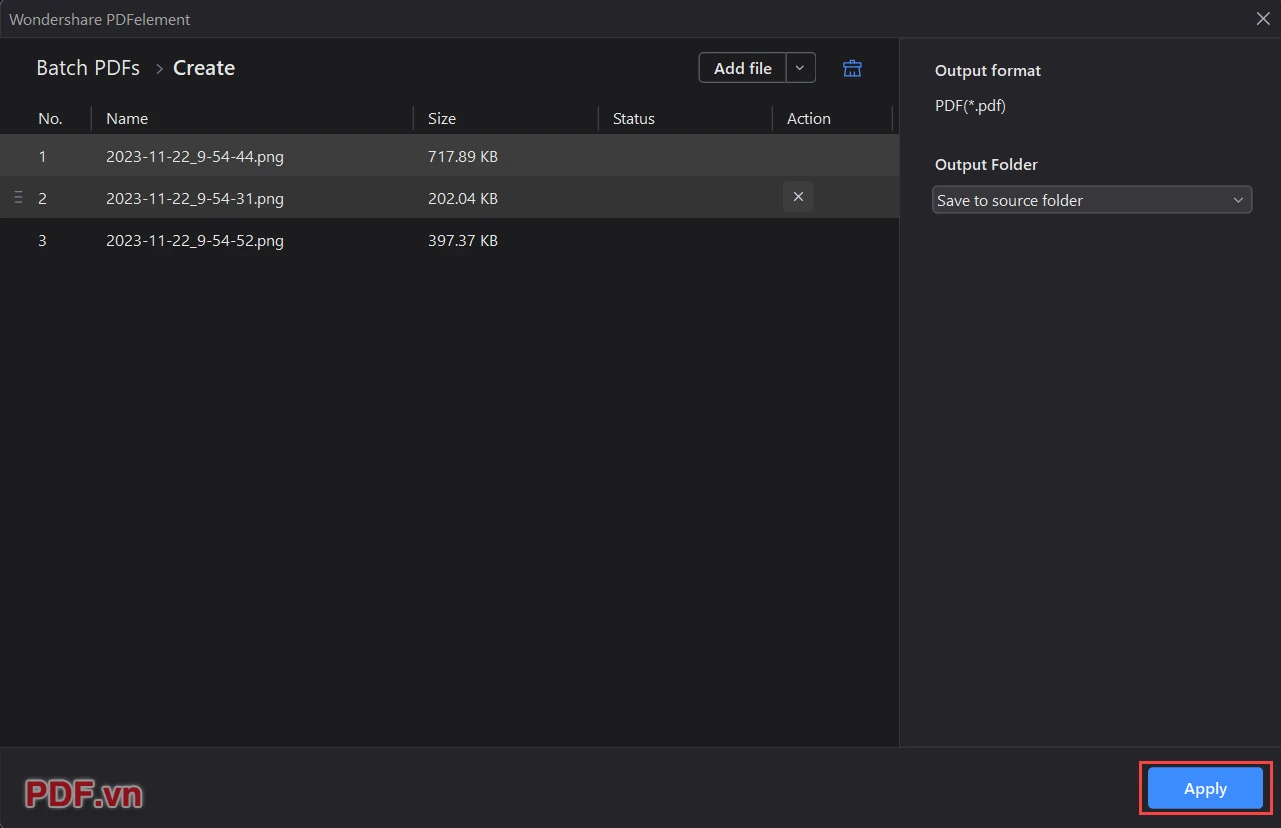Screen dimensions: 1281x828
Task: Remove 2023-11-22_9-54-31.png with the X icon
Action: coord(798,197)
